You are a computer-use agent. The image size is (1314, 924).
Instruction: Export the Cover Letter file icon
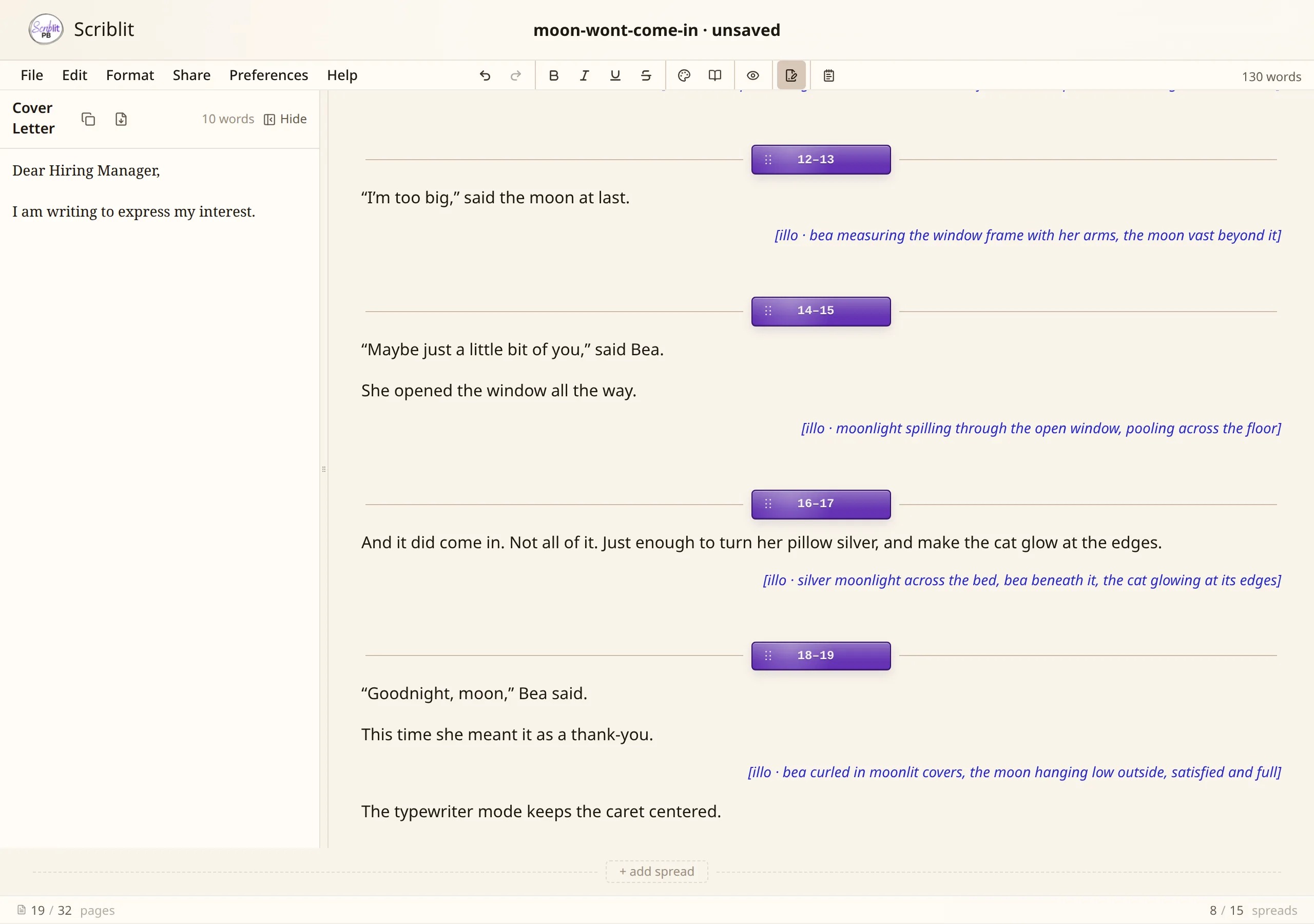[x=121, y=119]
